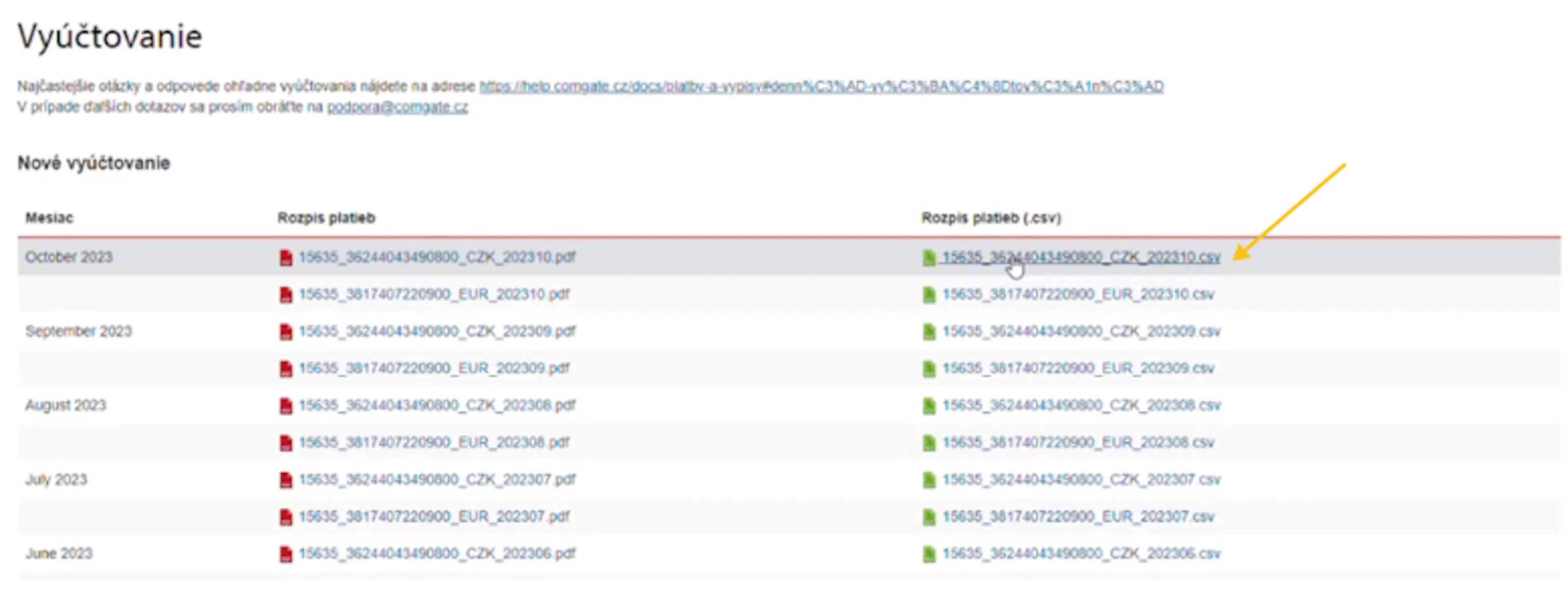
Task: Open 15635_3817407220900_EUR_202308.pdf link
Action: (x=434, y=443)
